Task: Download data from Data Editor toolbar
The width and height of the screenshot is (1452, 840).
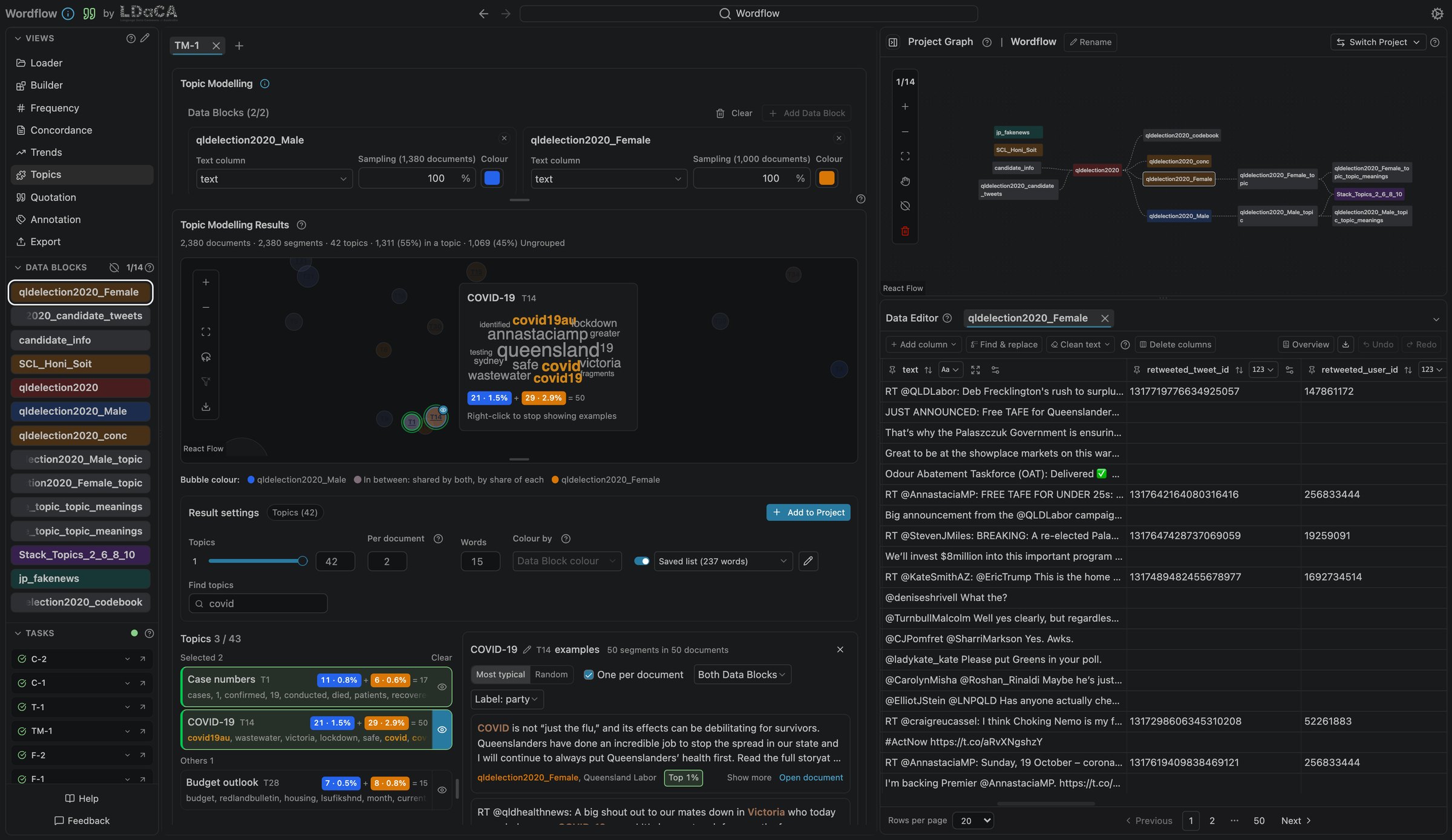Action: [1346, 345]
